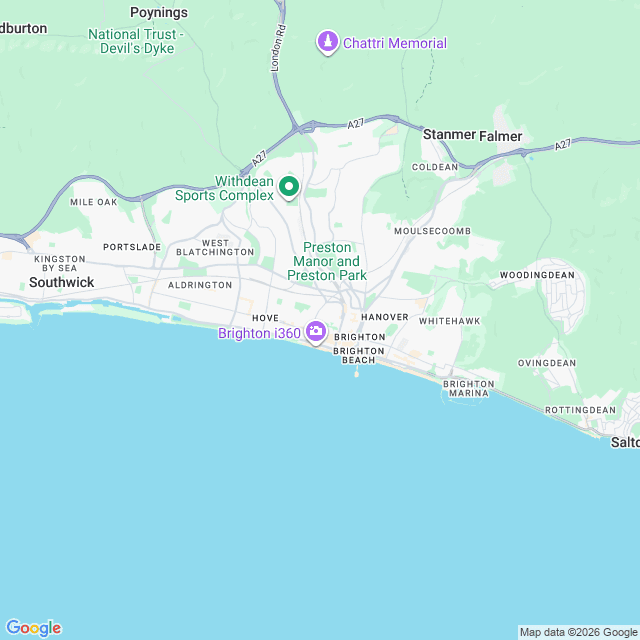This screenshot has width=640, height=640.
Task: Click the National Trust Devil's Dyke label
Action: coord(136,41)
